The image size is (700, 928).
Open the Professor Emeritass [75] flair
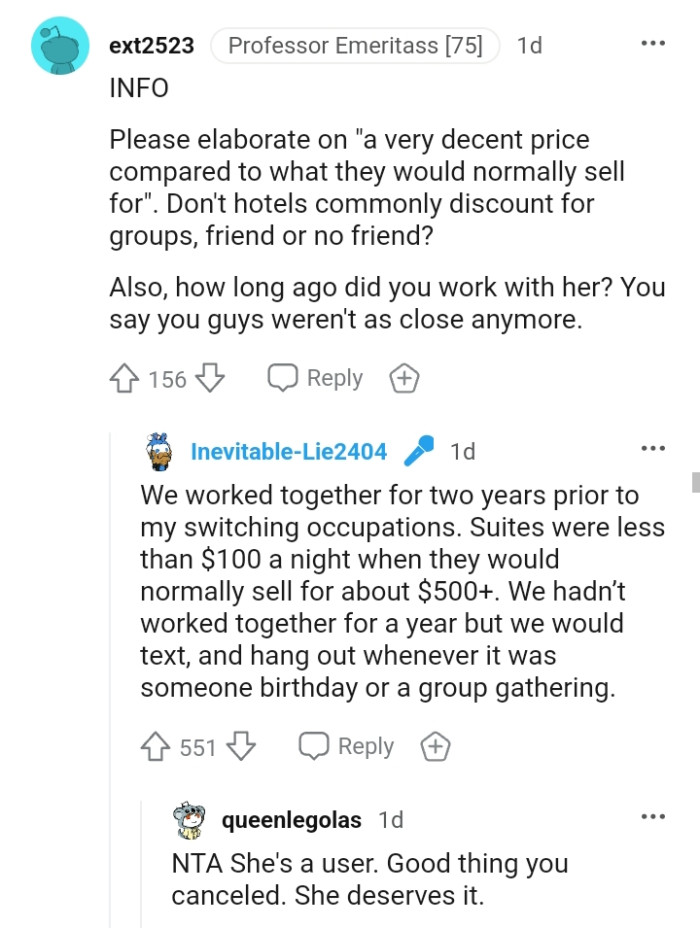tap(354, 45)
